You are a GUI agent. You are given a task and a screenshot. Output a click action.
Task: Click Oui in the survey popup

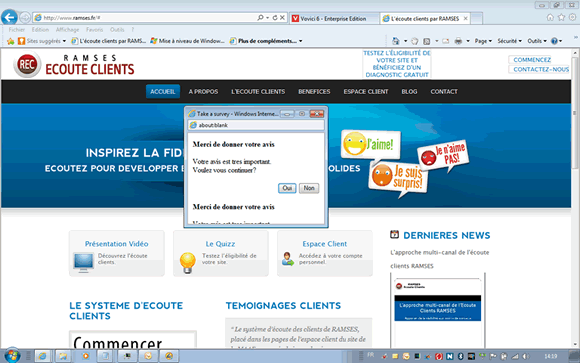287,188
